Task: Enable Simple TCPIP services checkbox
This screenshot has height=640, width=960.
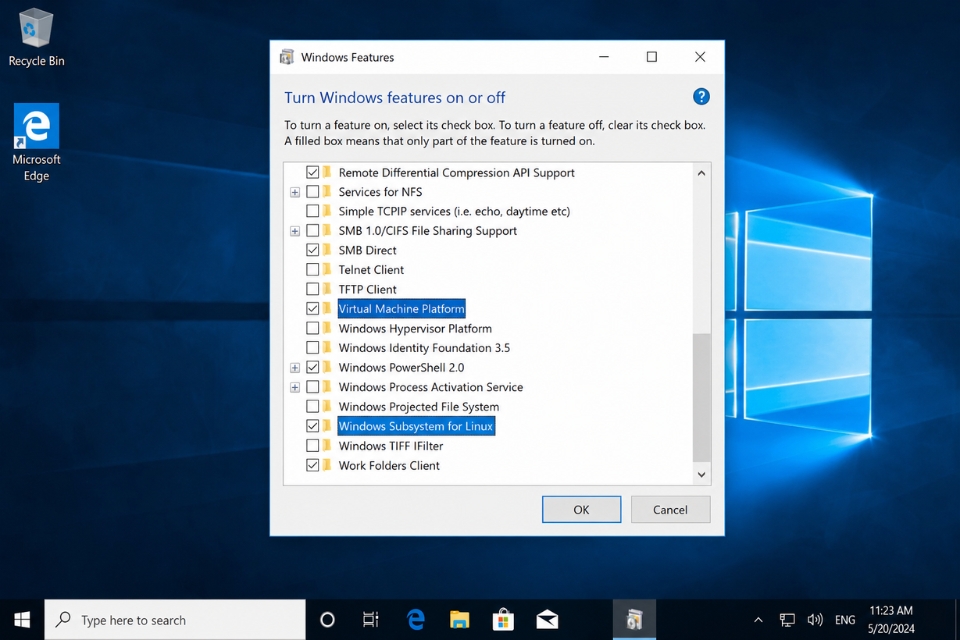Action: tap(312, 211)
